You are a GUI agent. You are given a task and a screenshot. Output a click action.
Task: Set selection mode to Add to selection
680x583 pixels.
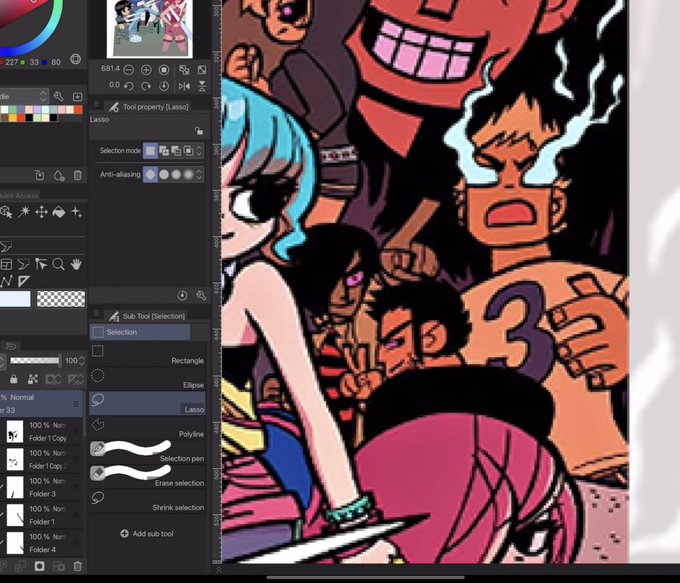[164, 151]
